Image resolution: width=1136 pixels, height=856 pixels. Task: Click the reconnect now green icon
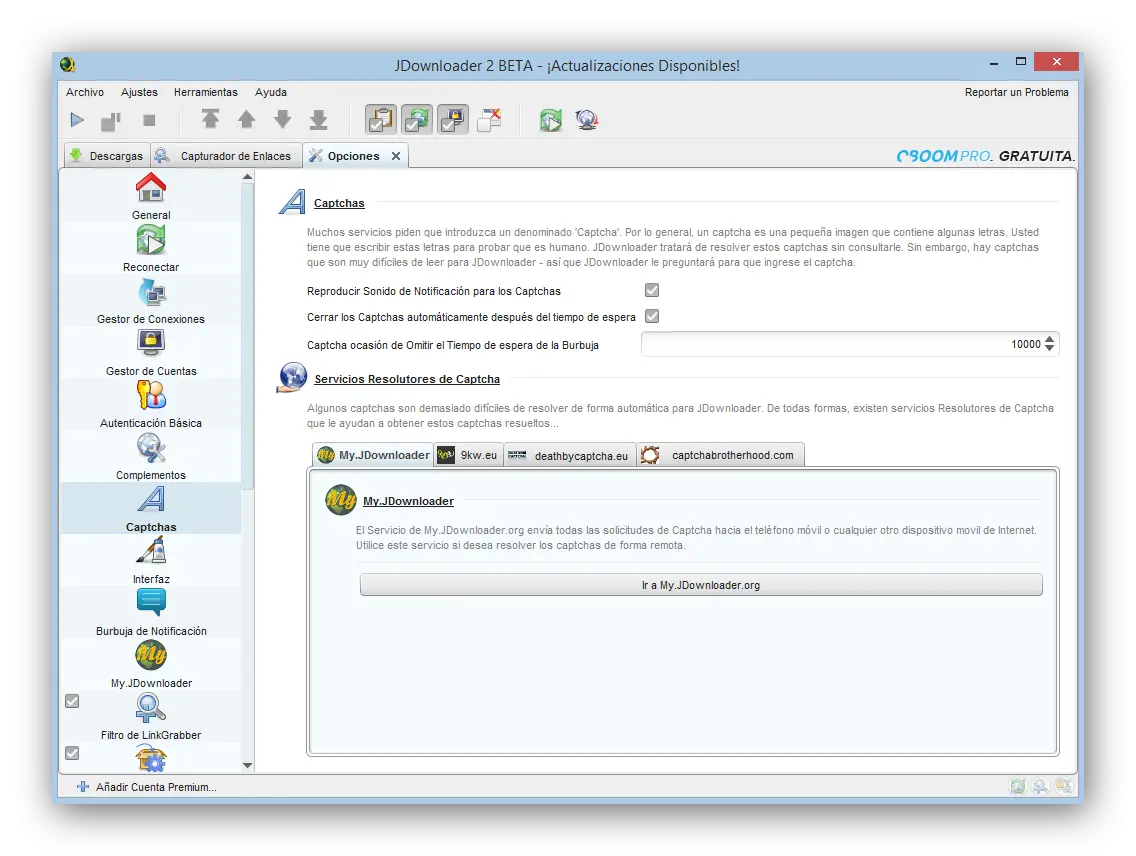(x=551, y=120)
